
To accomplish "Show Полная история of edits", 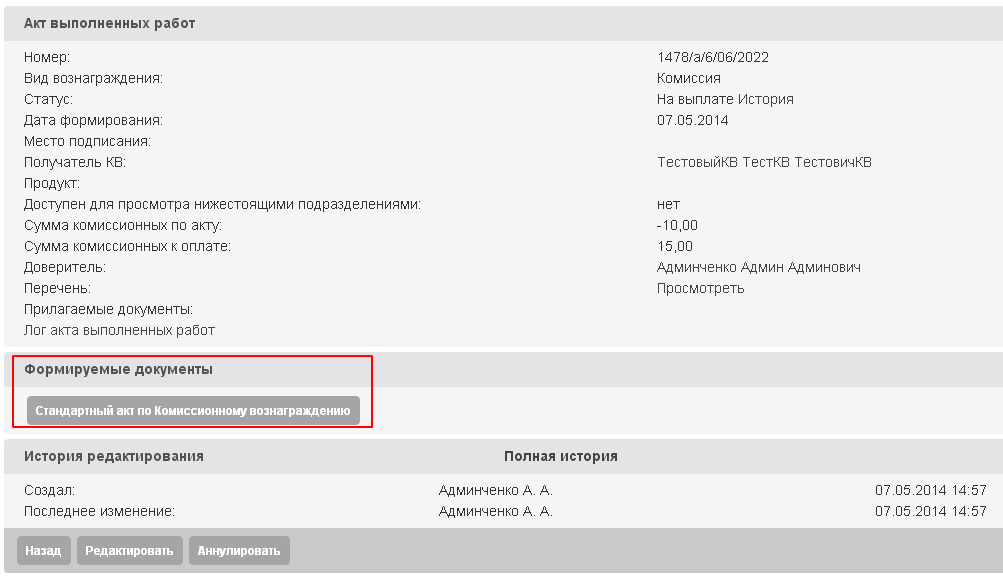I will (560, 457).
